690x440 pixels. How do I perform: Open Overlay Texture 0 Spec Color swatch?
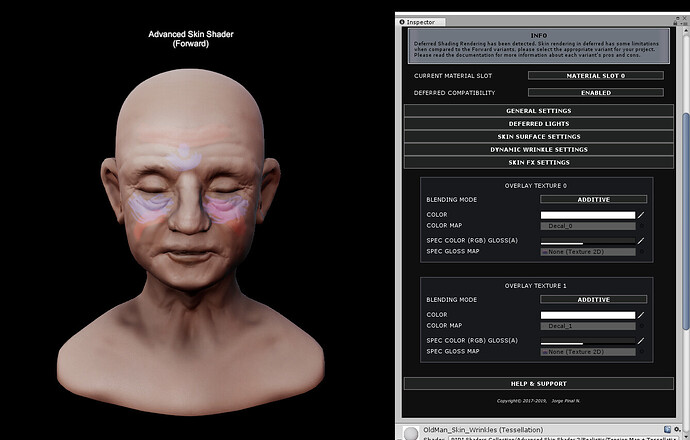click(x=588, y=241)
